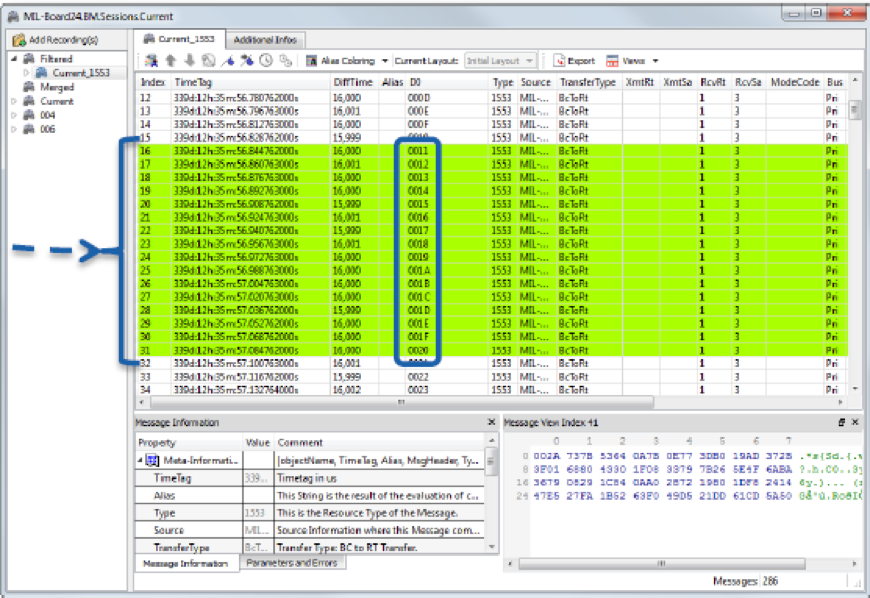Viewport: 870px width, 598px height.
Task: Select row 34 with D0 value 0023
Action: tap(492, 390)
